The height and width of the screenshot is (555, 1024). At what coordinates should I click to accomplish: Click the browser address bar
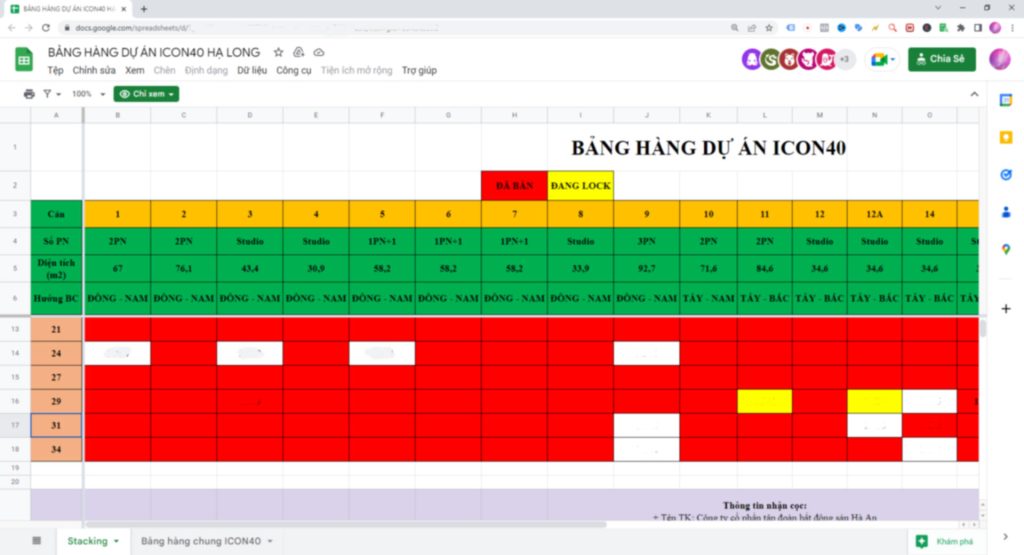pyautogui.click(x=392, y=27)
